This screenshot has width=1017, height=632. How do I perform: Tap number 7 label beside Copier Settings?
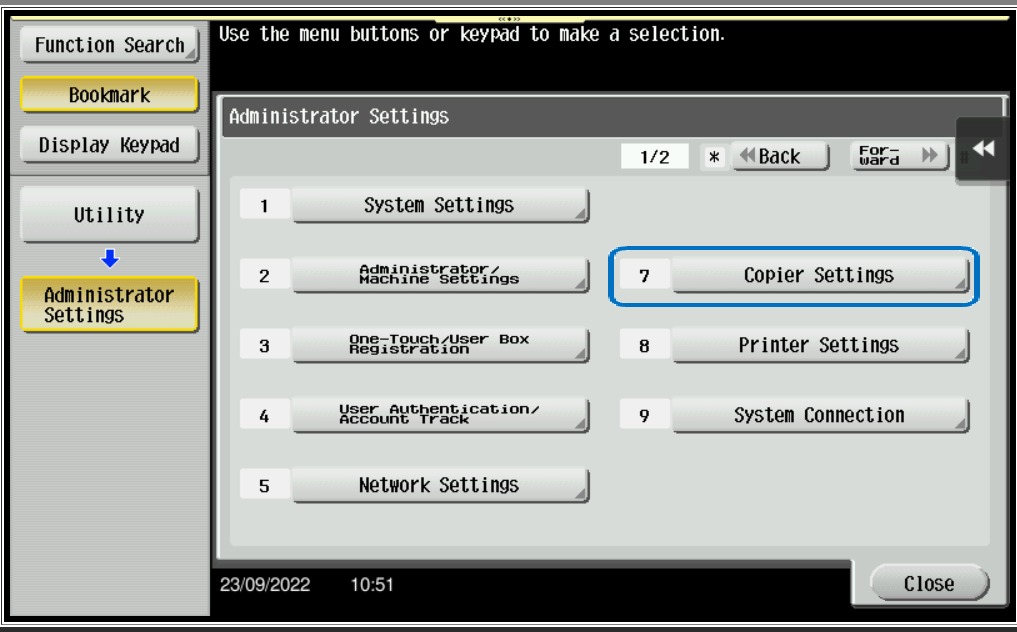point(645,275)
